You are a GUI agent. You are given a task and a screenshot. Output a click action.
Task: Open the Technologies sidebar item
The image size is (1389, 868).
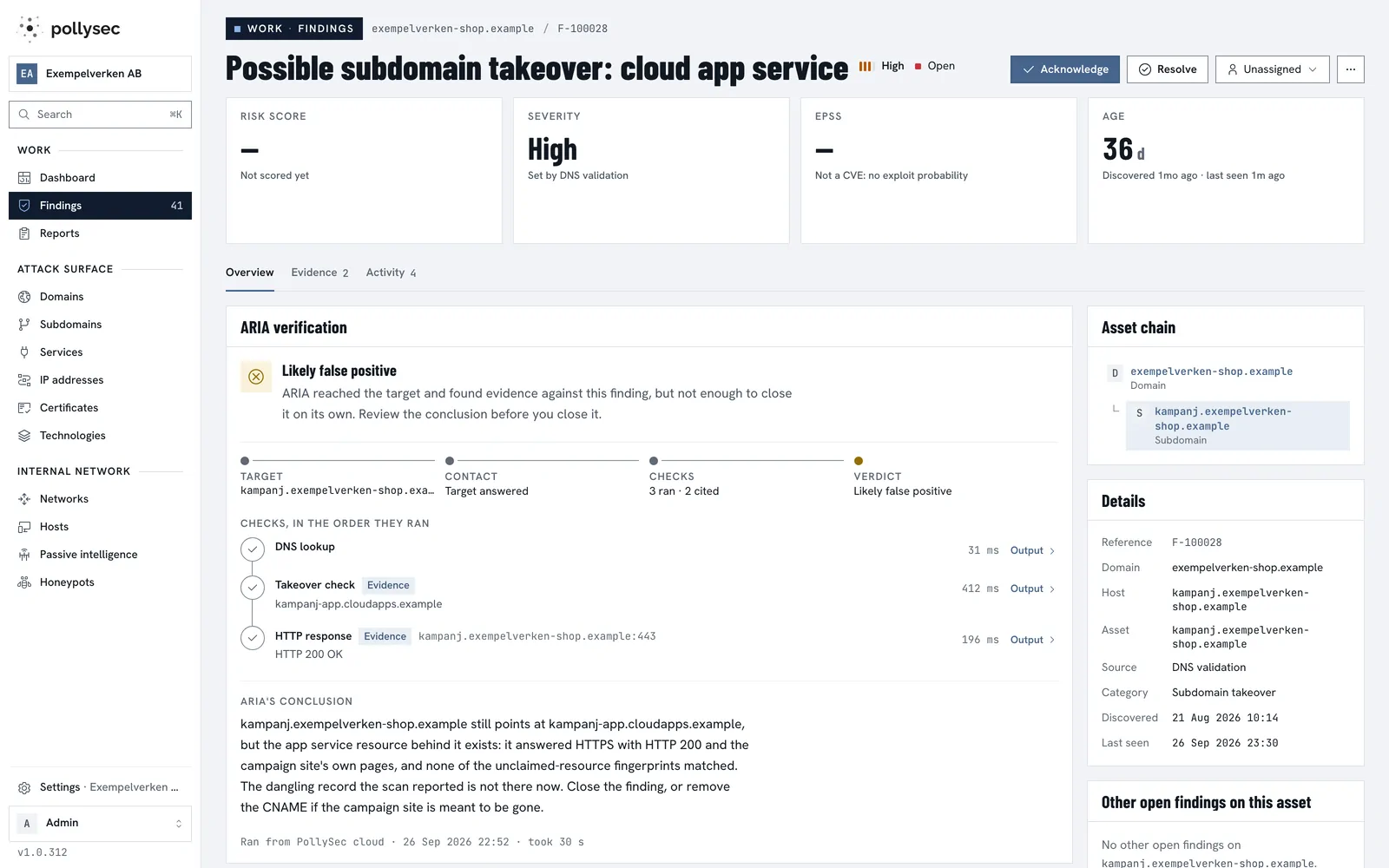(100, 436)
